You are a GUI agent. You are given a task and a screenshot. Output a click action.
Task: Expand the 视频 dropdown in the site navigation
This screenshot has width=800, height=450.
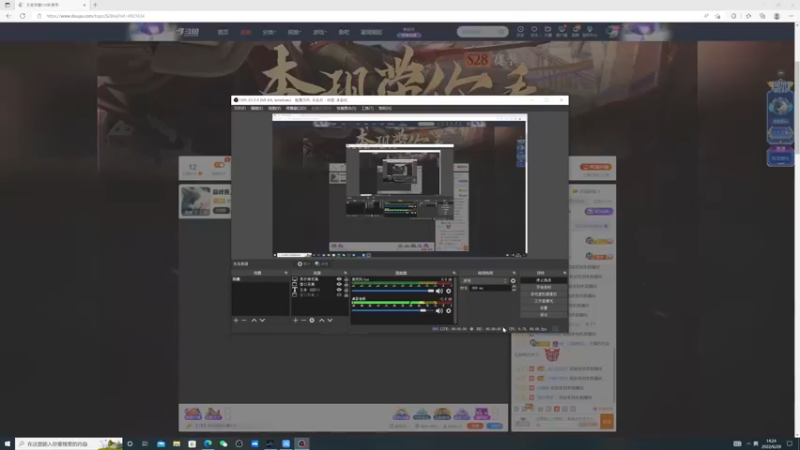294,32
